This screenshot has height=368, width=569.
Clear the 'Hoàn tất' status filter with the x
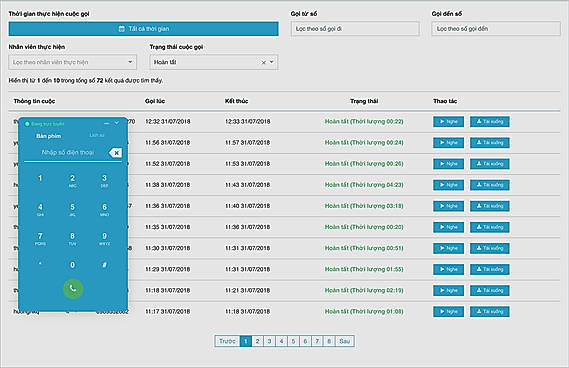[x=264, y=62]
